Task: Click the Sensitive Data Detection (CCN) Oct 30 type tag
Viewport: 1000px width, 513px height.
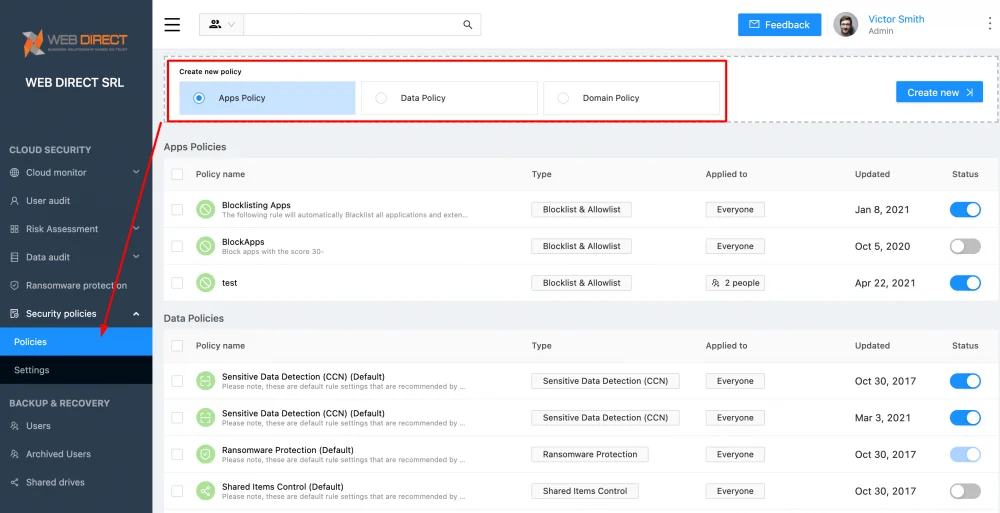Action: tap(605, 381)
